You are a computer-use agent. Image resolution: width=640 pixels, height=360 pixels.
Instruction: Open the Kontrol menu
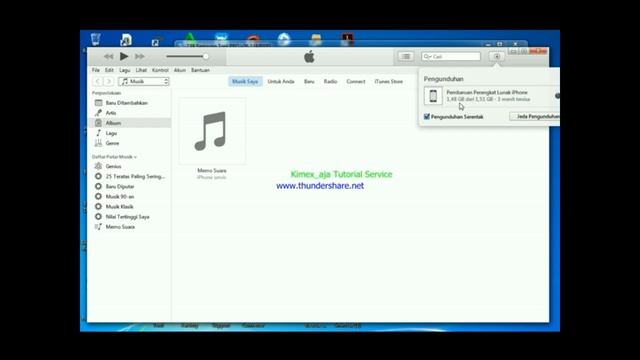[x=160, y=70]
